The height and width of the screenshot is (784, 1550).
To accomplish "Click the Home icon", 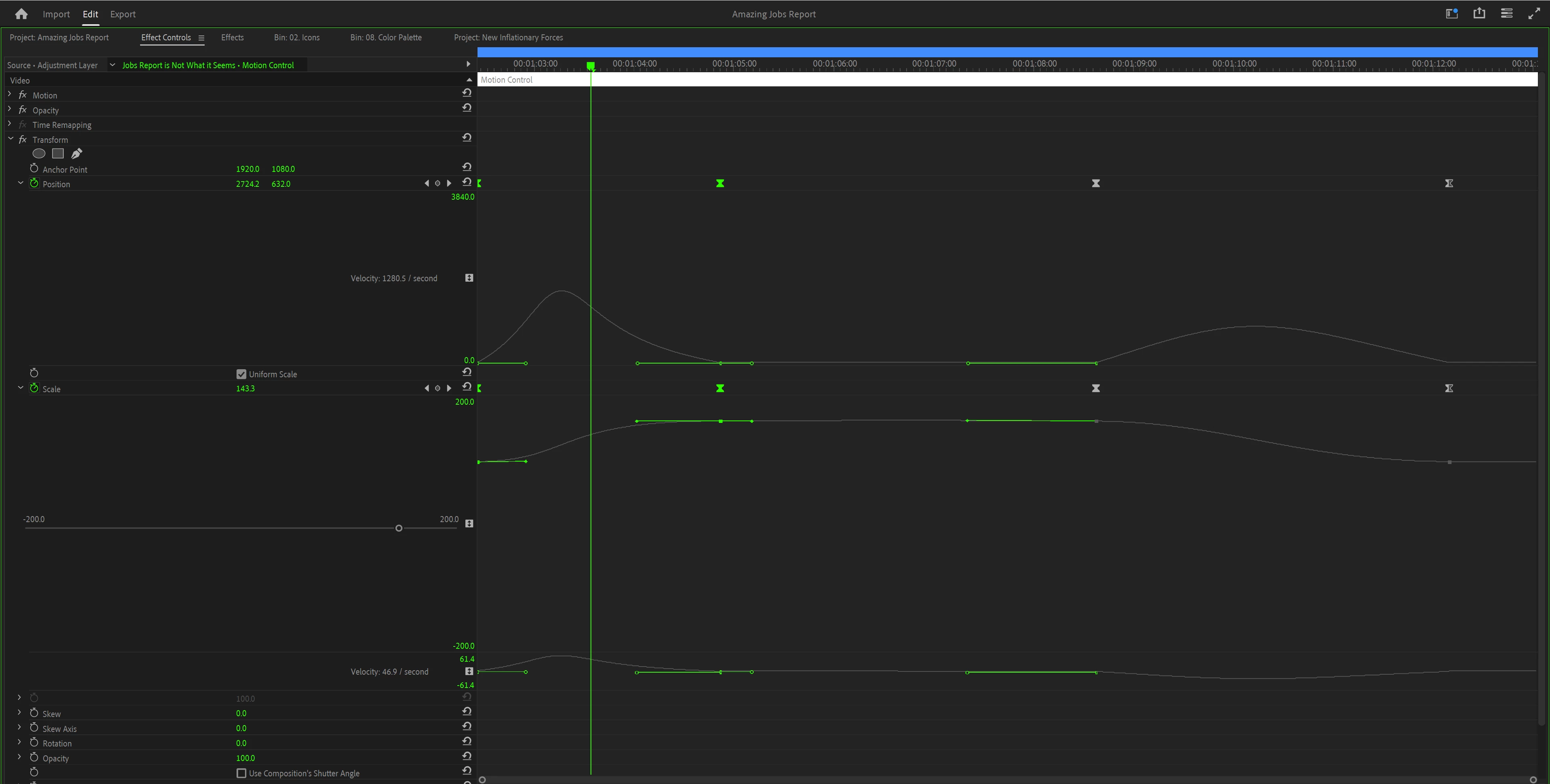I will 21,14.
